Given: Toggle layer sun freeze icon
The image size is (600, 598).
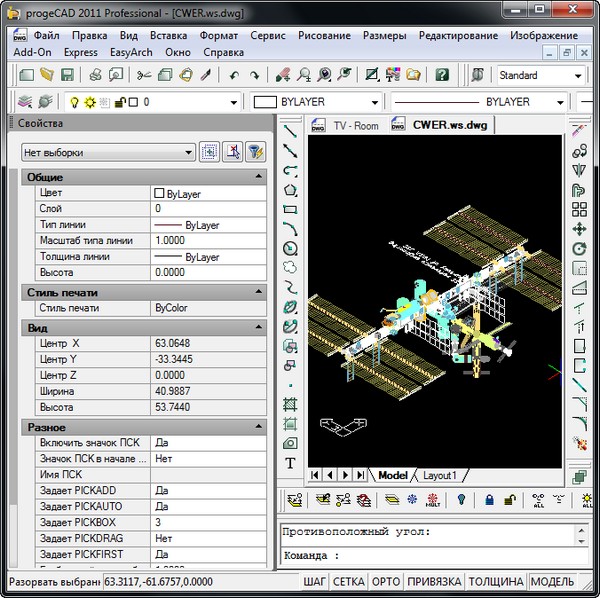Looking at the screenshot, I should click(x=90, y=102).
